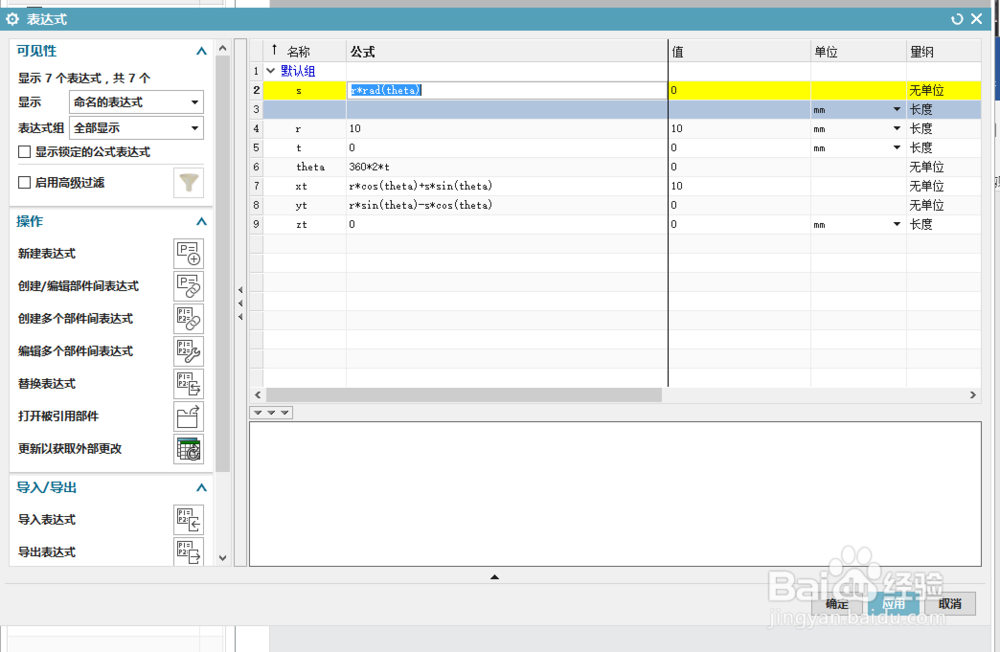Enable 显示锁定的公式表达式 checkbox
Viewport: 1000px width, 652px height.
point(24,152)
